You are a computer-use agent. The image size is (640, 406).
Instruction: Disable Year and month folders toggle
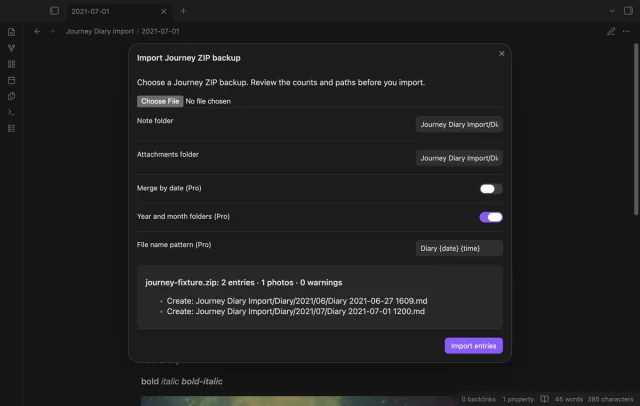[491, 217]
